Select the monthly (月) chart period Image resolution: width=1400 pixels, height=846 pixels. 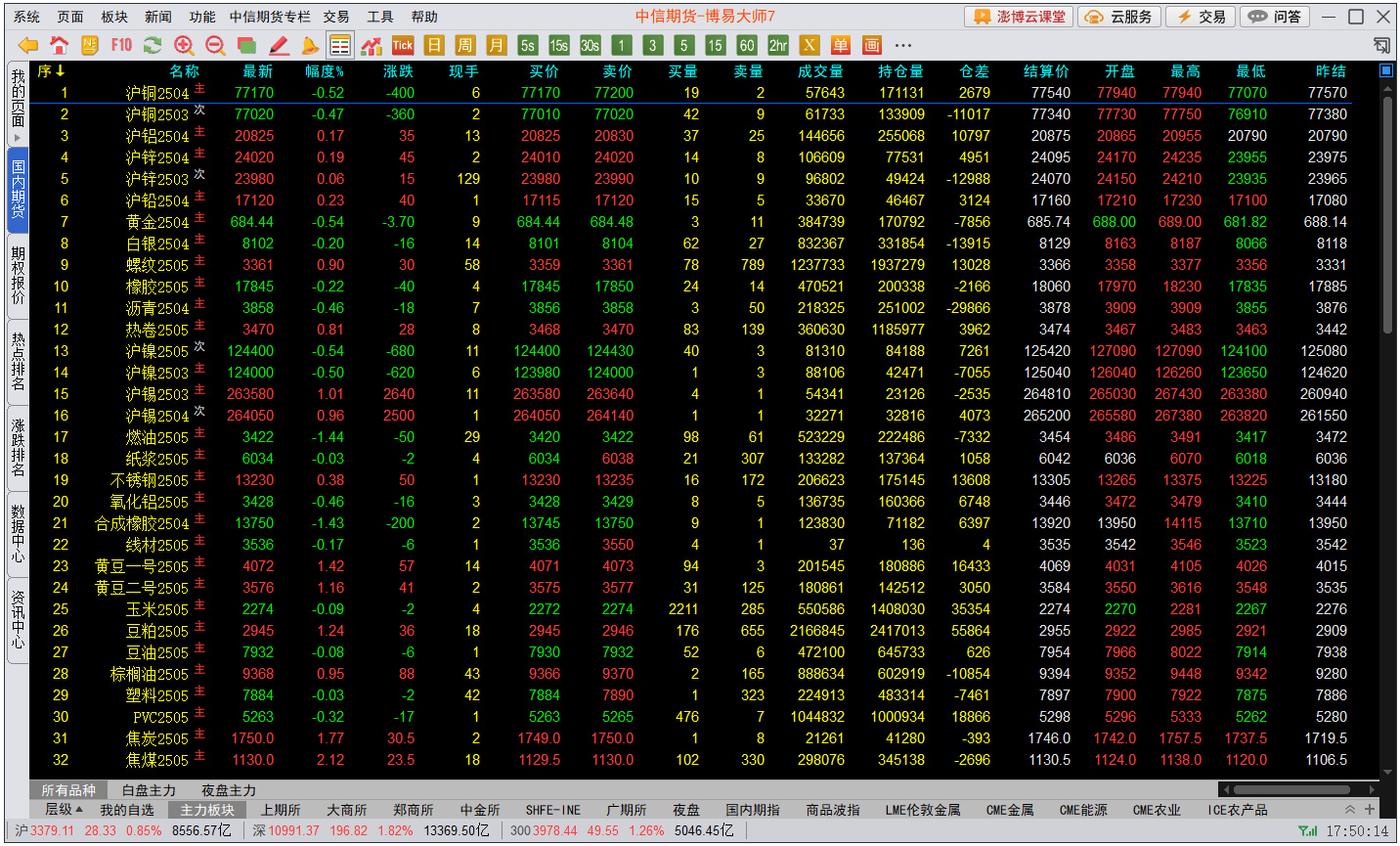pos(497,45)
